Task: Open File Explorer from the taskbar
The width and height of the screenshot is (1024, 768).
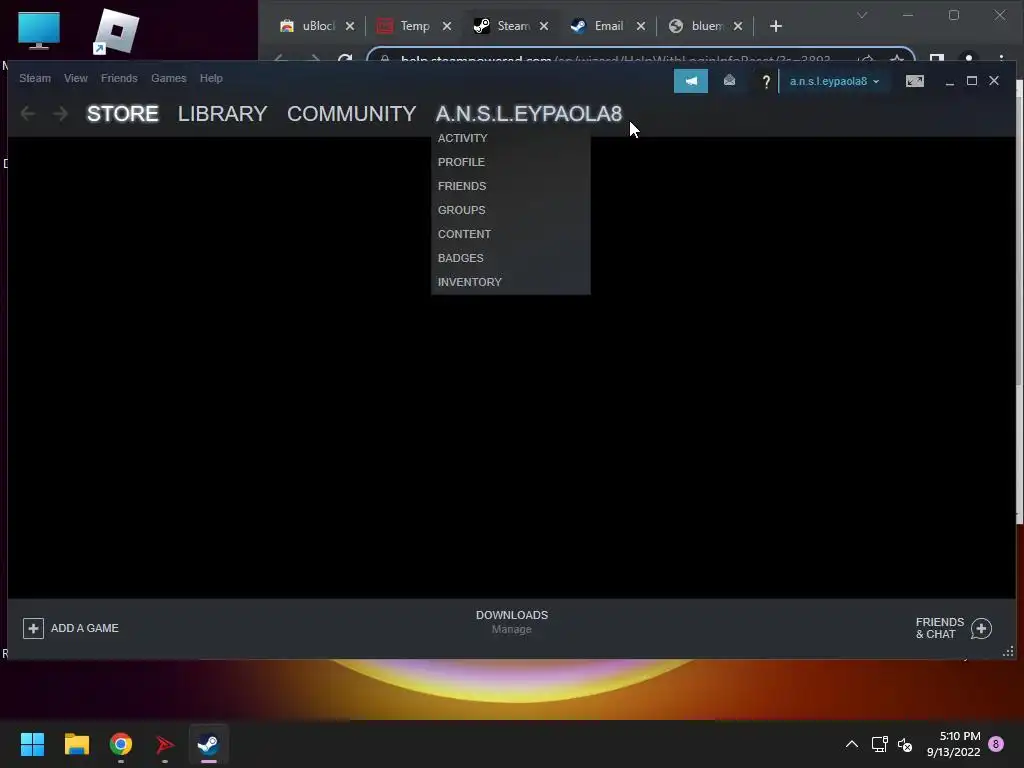Action: tap(76, 744)
